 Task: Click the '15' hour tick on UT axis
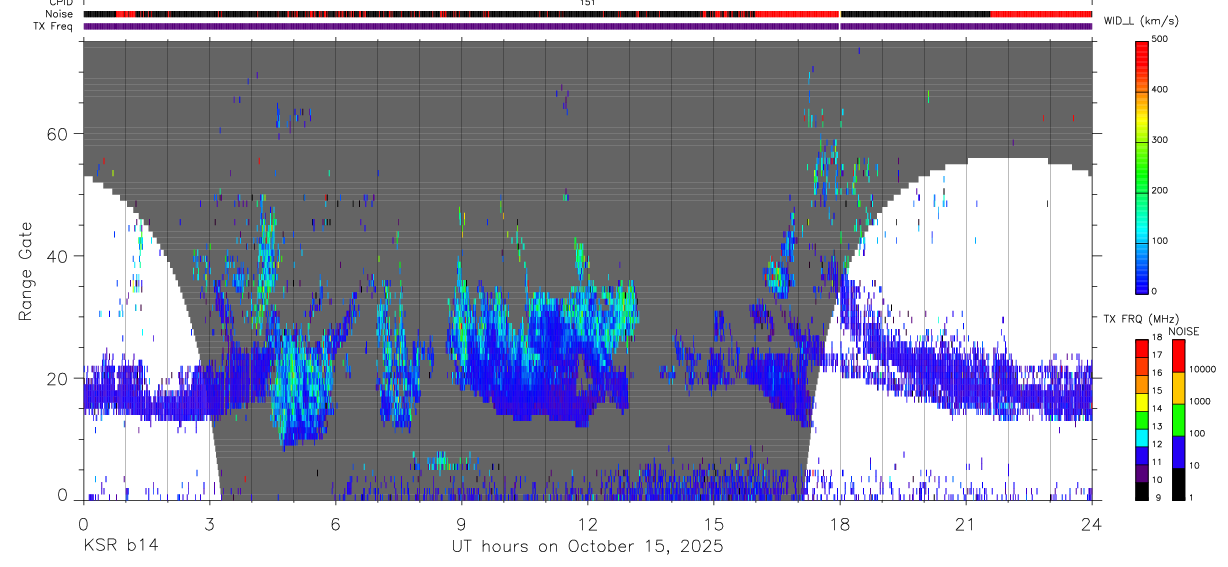[x=713, y=523]
